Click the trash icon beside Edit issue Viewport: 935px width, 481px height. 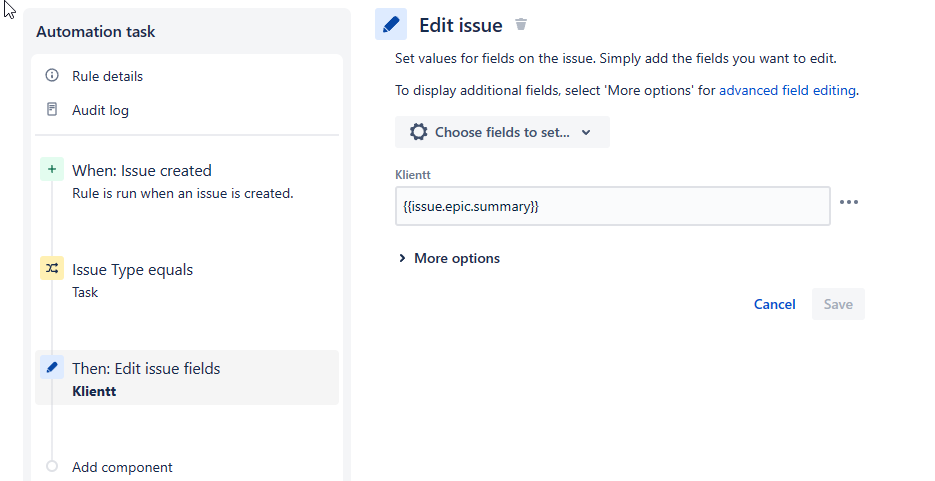521,25
